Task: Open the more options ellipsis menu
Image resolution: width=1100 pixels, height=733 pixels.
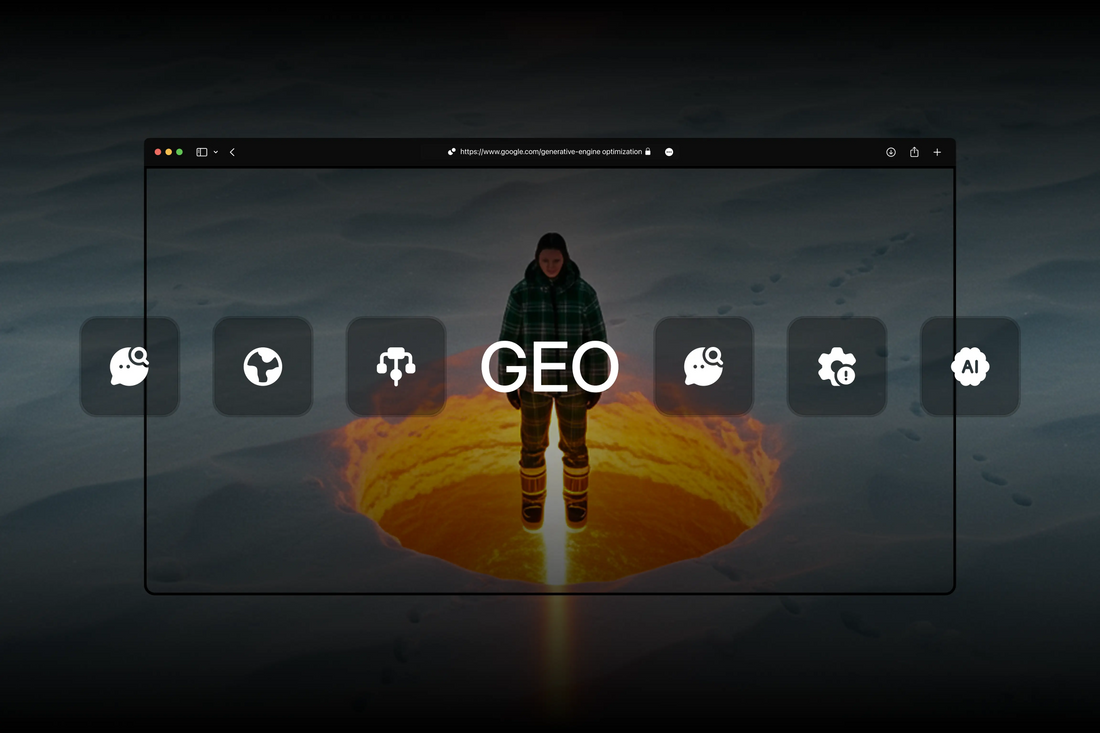Action: point(668,152)
